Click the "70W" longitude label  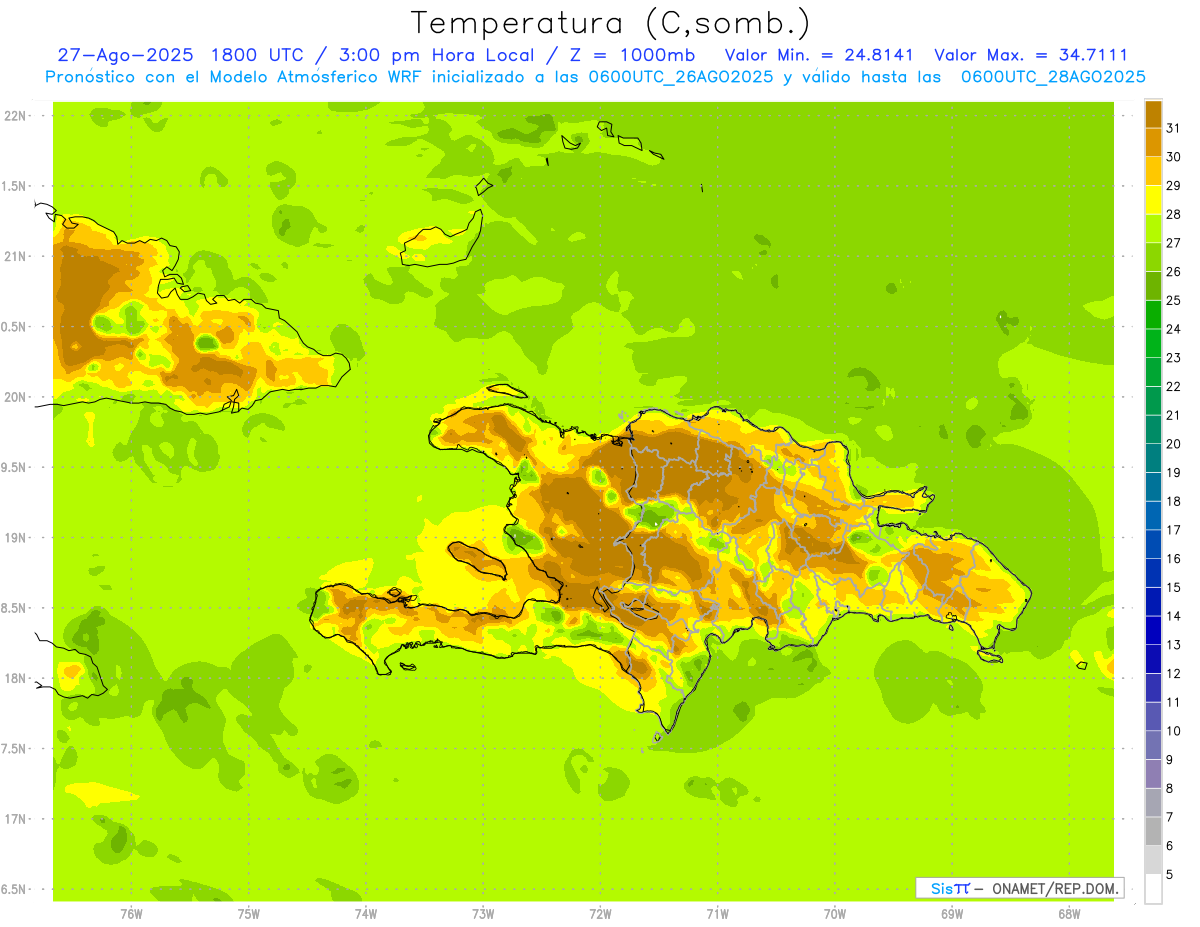point(835,914)
